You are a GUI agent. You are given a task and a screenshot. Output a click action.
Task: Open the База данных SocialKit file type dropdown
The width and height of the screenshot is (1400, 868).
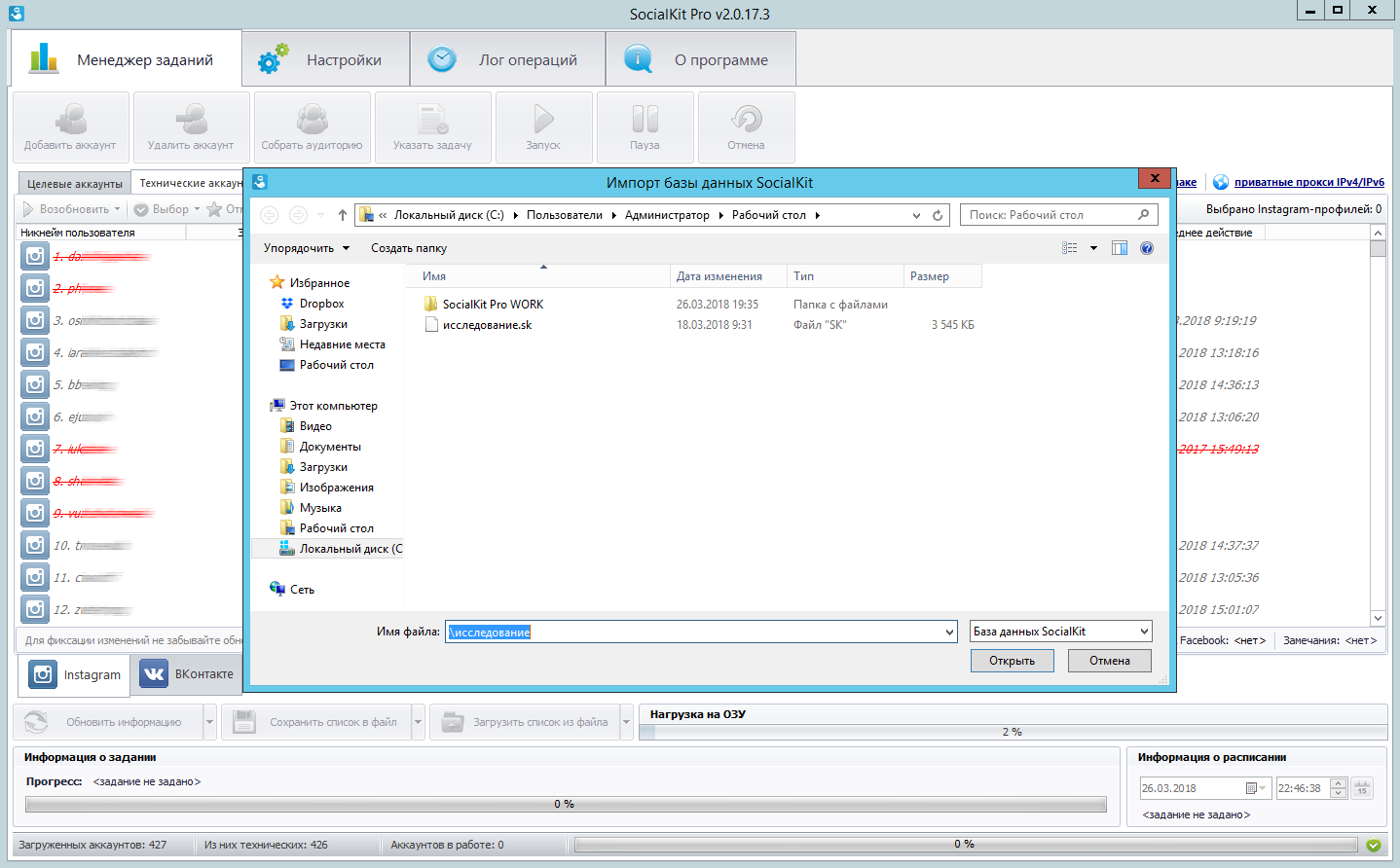click(x=1061, y=632)
